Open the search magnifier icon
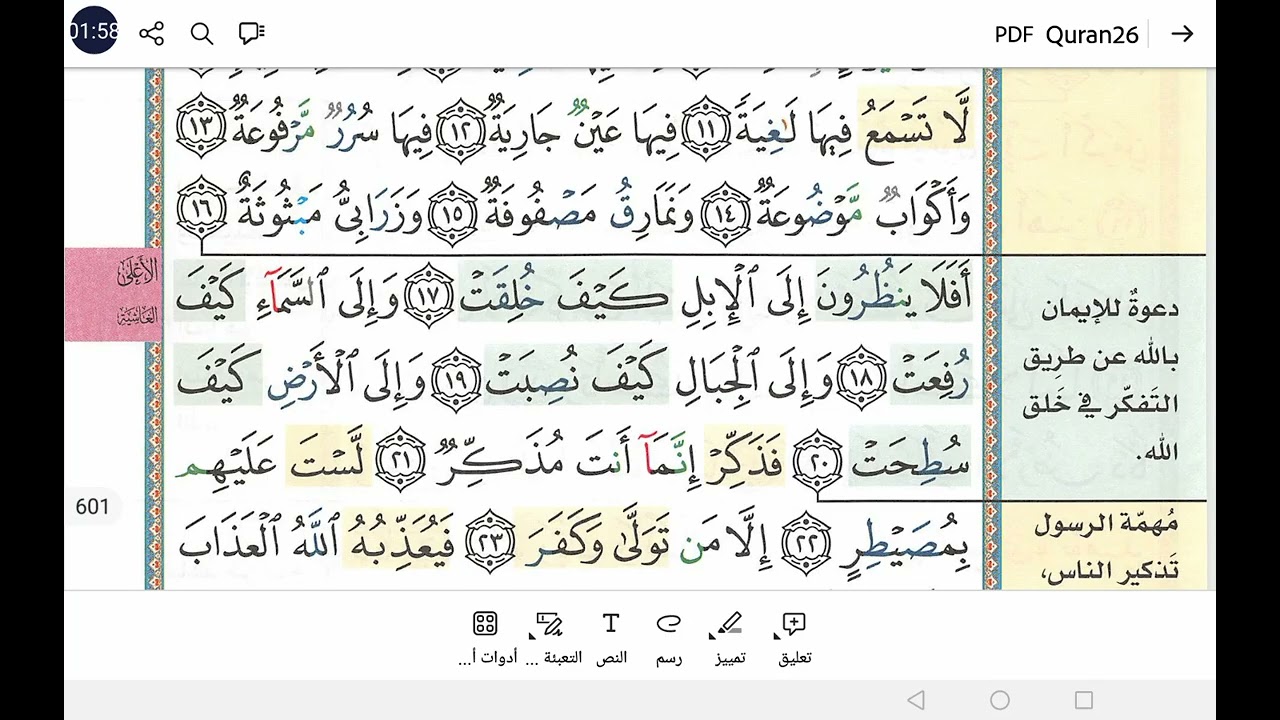1280x720 pixels. [x=202, y=34]
